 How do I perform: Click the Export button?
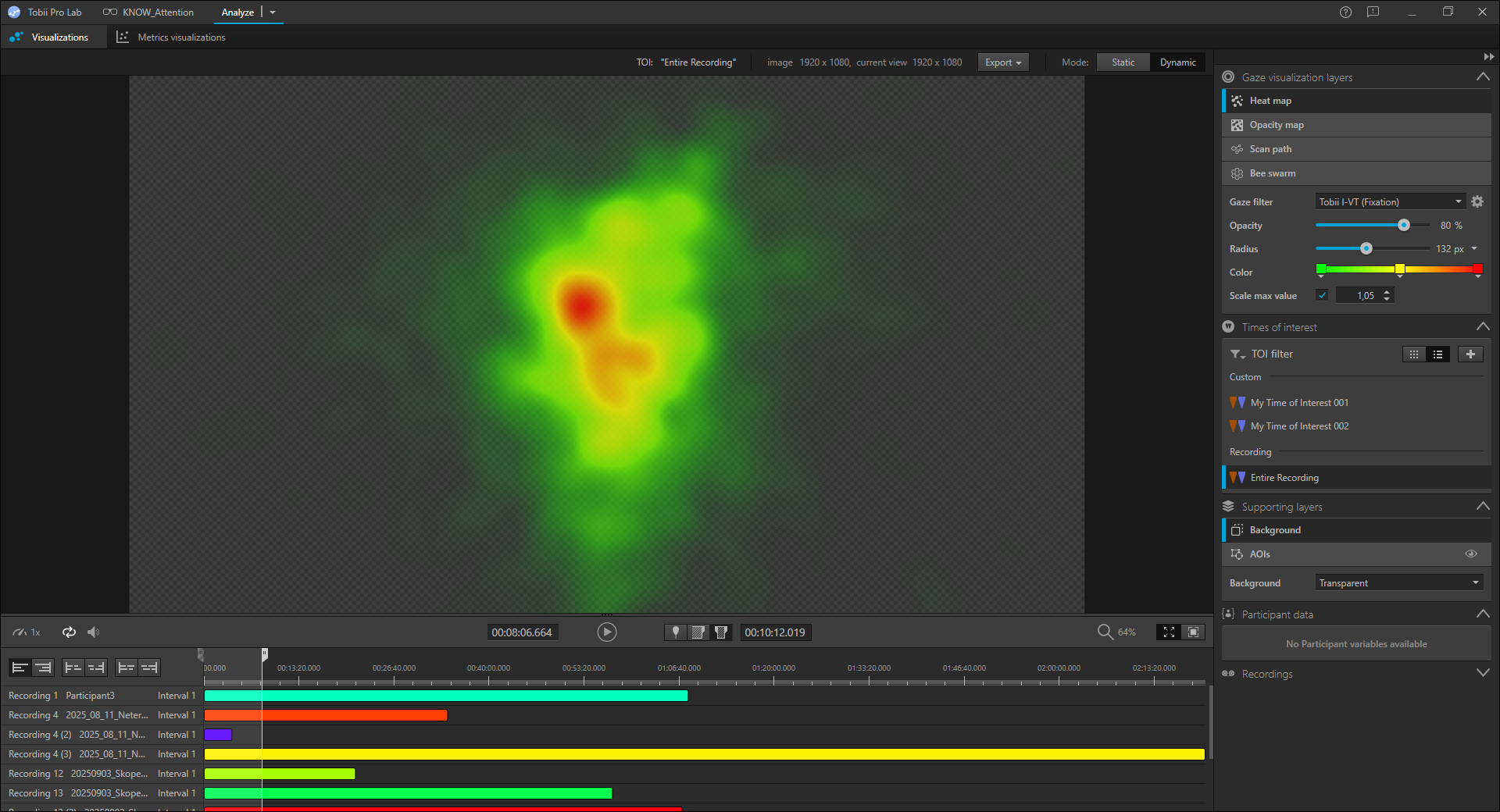1003,62
